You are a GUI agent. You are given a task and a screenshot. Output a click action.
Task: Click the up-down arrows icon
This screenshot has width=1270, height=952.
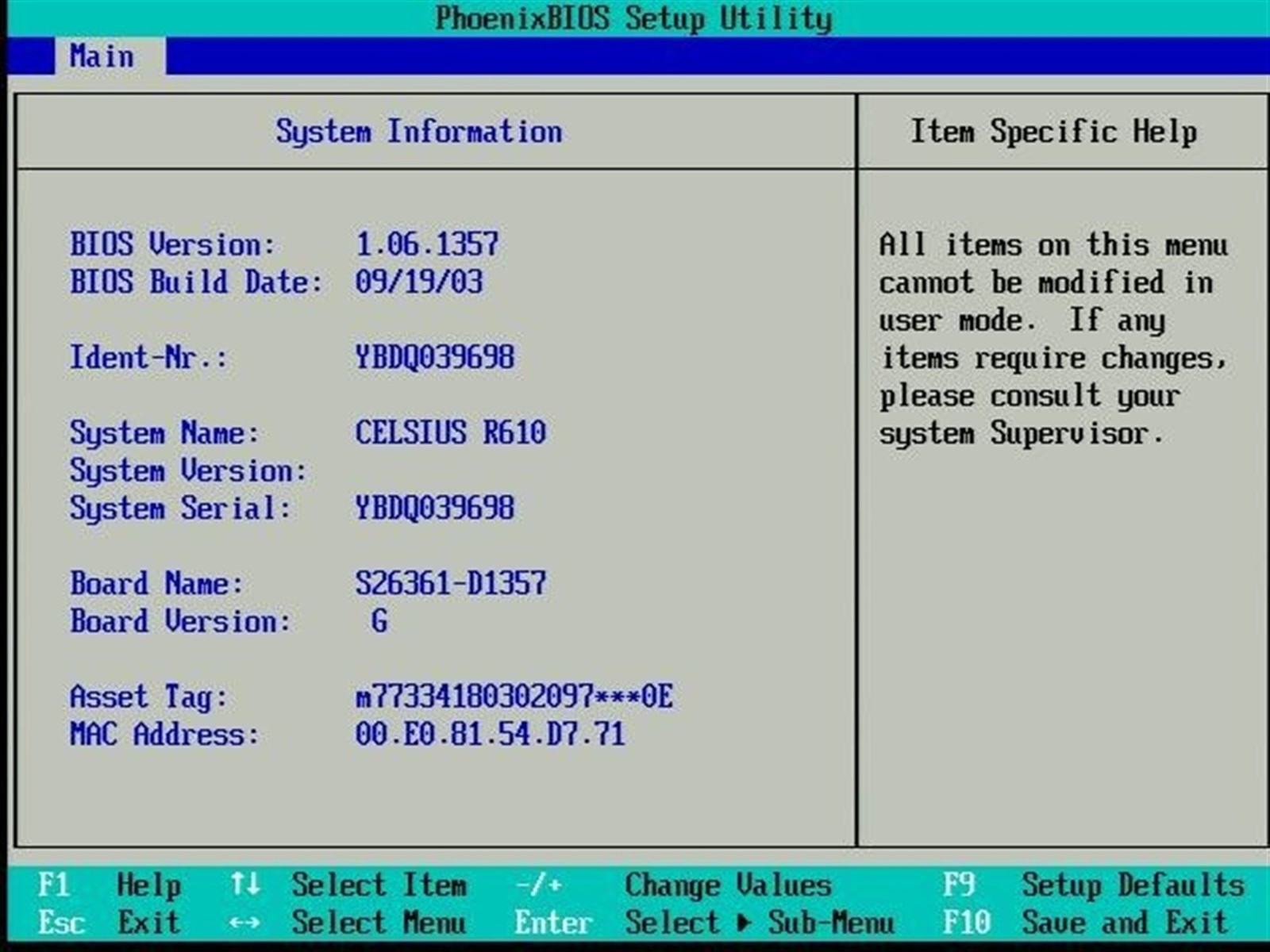pos(245,885)
